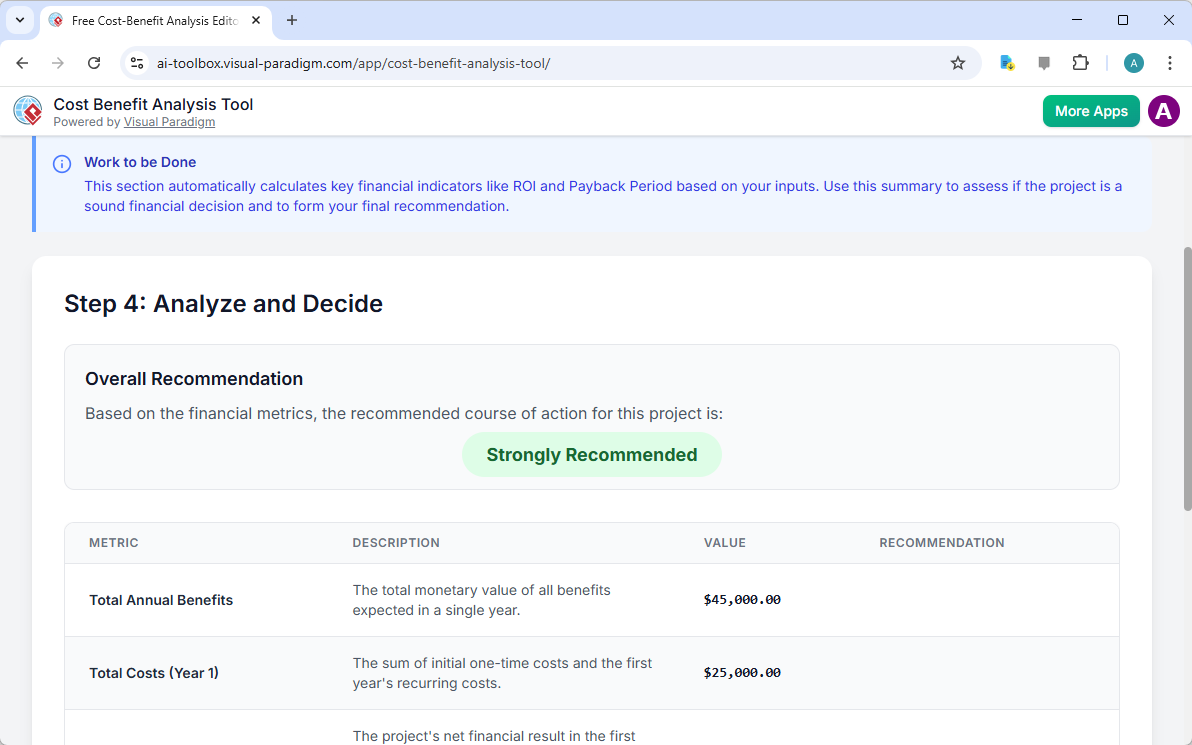Image resolution: width=1192 pixels, height=745 pixels.
Task: Bookmark this page using the star icon
Action: (958, 62)
